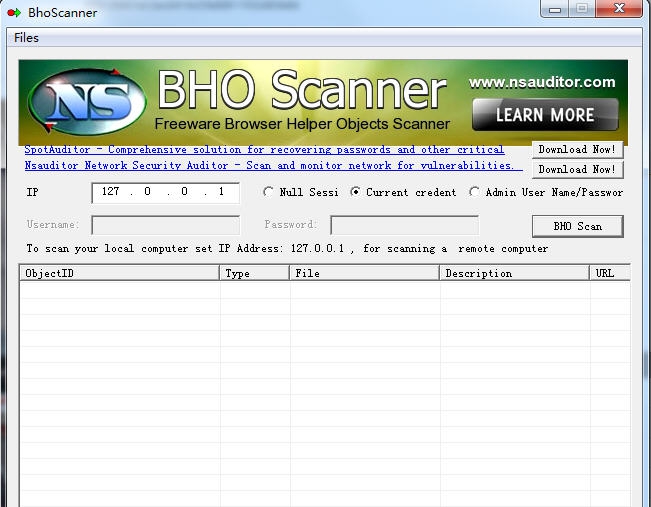Click the BHO Scanner banner title
Screen dimensions: 651x507
click(x=302, y=89)
